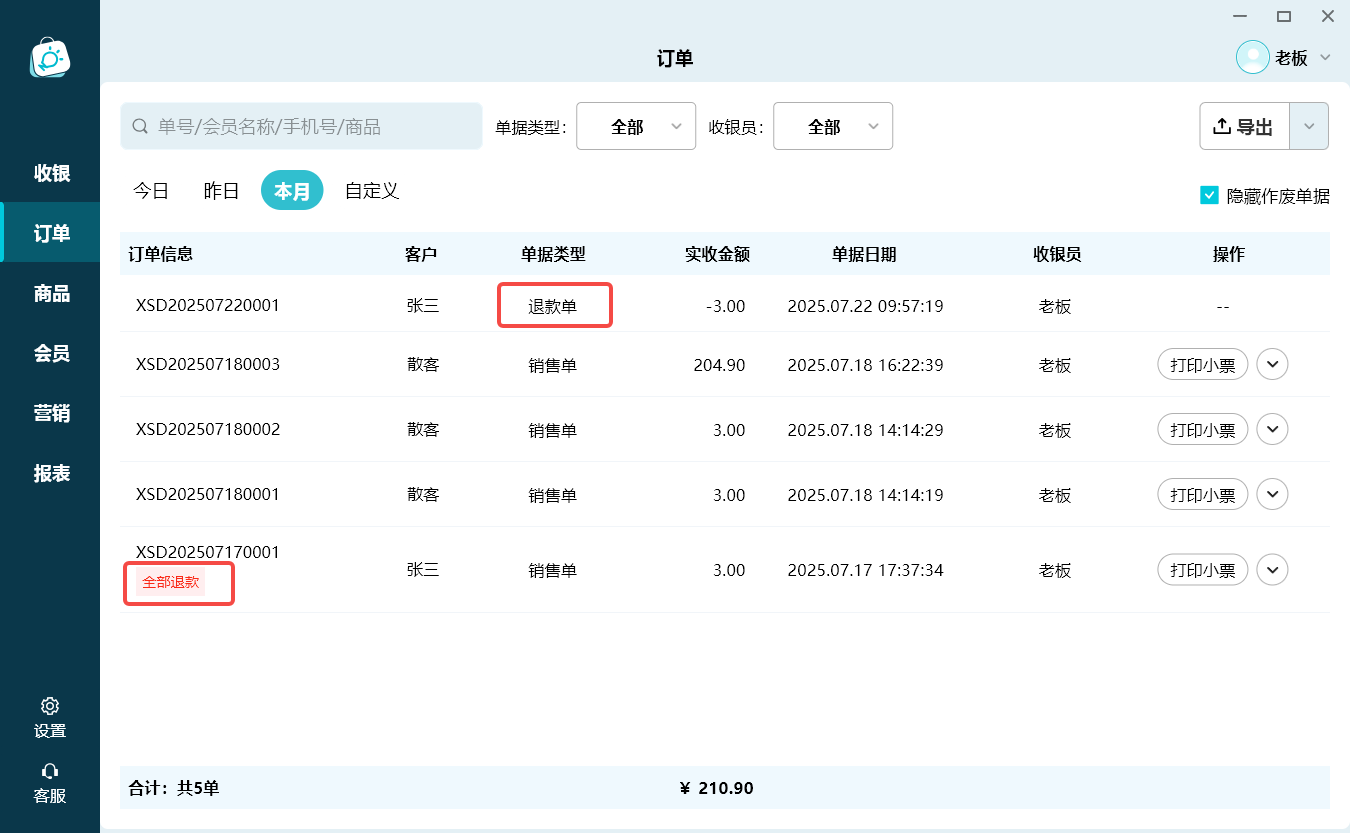The height and width of the screenshot is (833, 1350).
Task: Close the application window
Action: [1328, 16]
